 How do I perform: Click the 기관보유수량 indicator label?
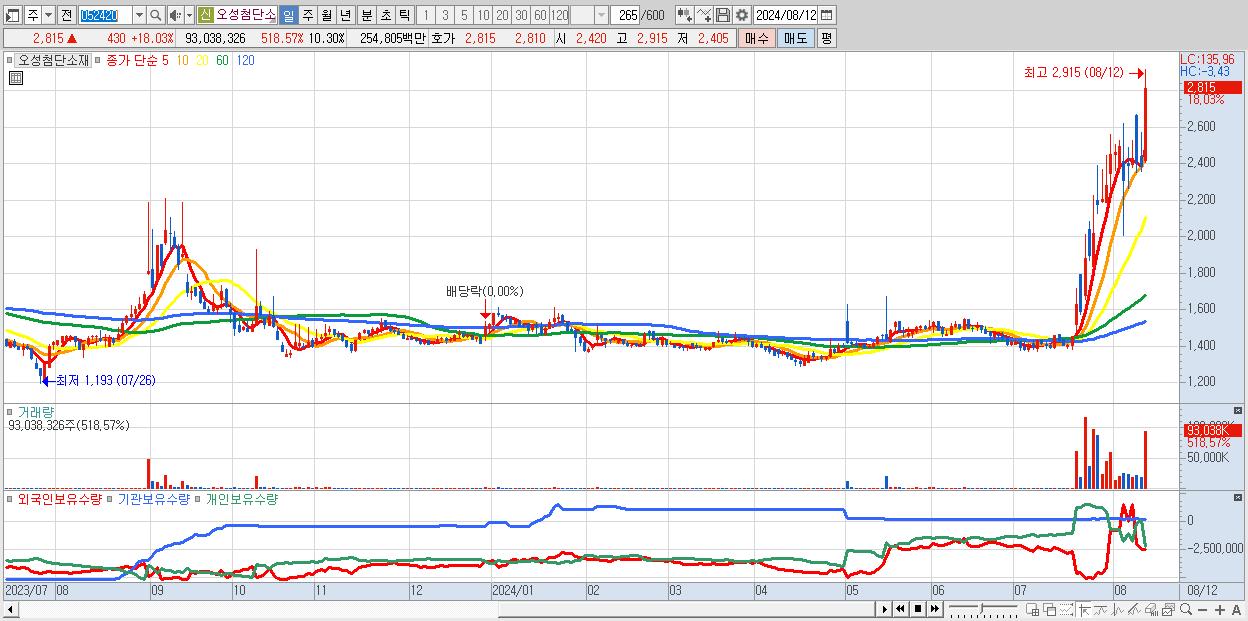pos(153,498)
